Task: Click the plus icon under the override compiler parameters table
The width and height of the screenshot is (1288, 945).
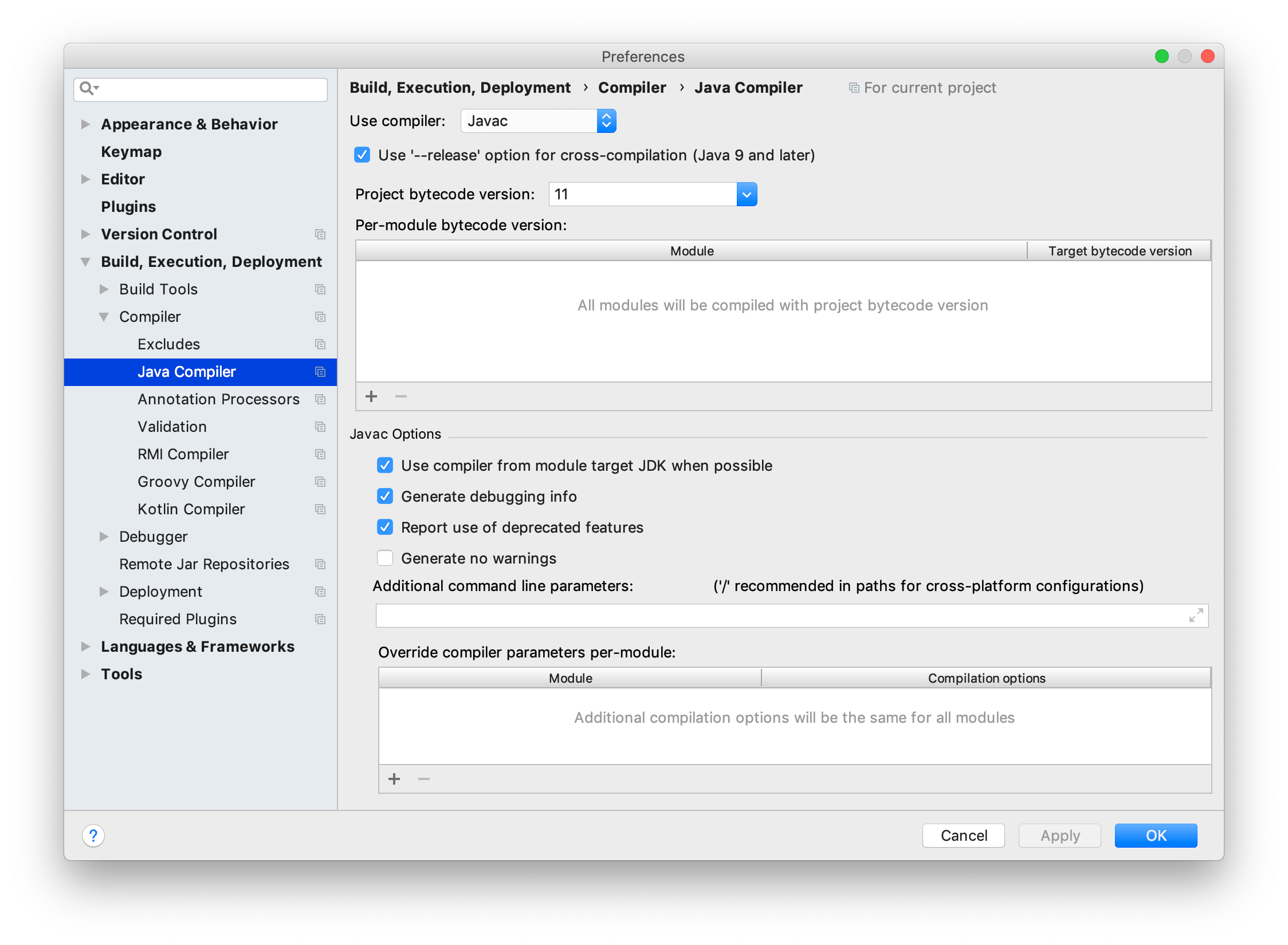Action: point(394,779)
